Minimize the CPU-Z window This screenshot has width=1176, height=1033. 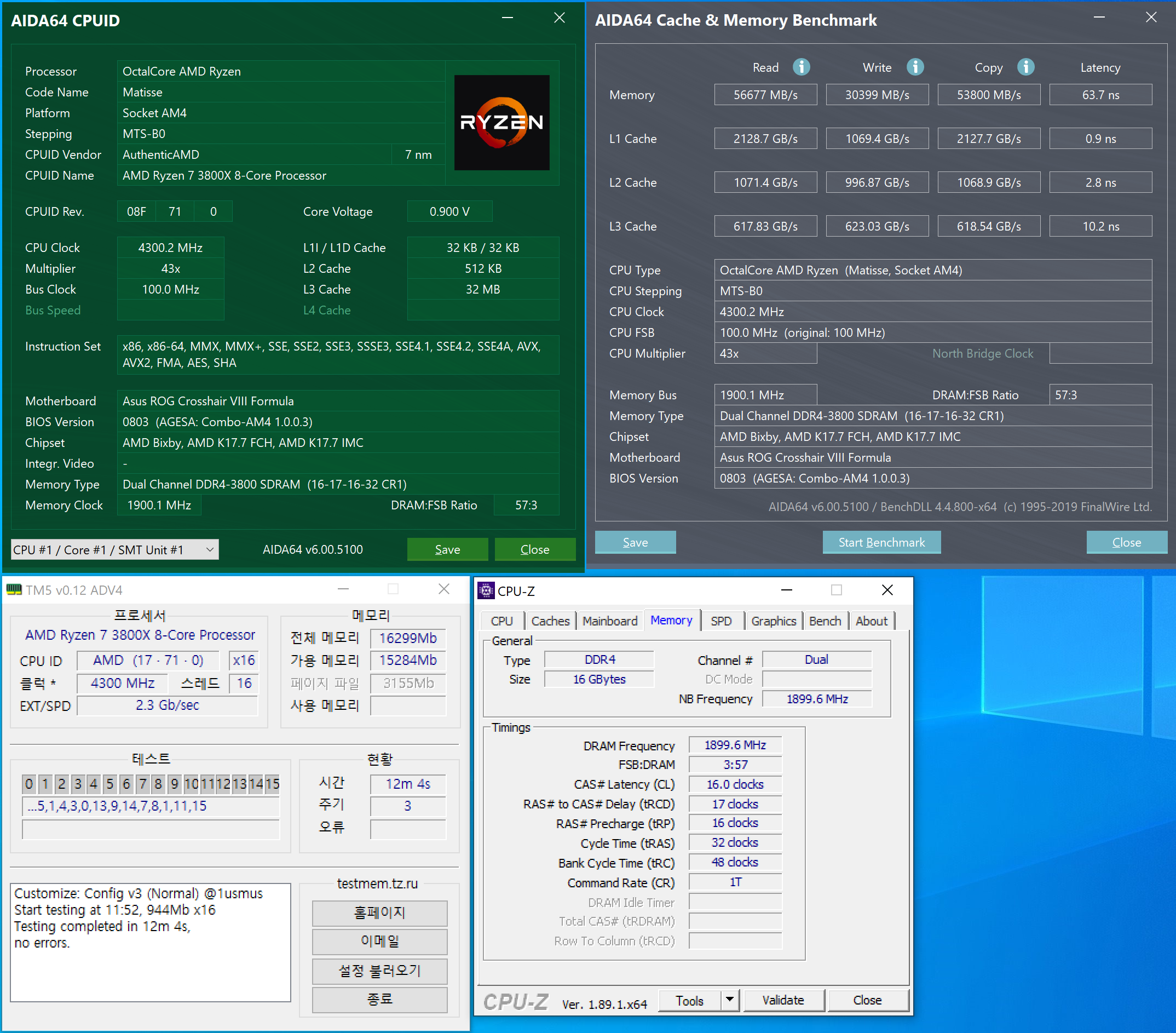pyautogui.click(x=787, y=590)
